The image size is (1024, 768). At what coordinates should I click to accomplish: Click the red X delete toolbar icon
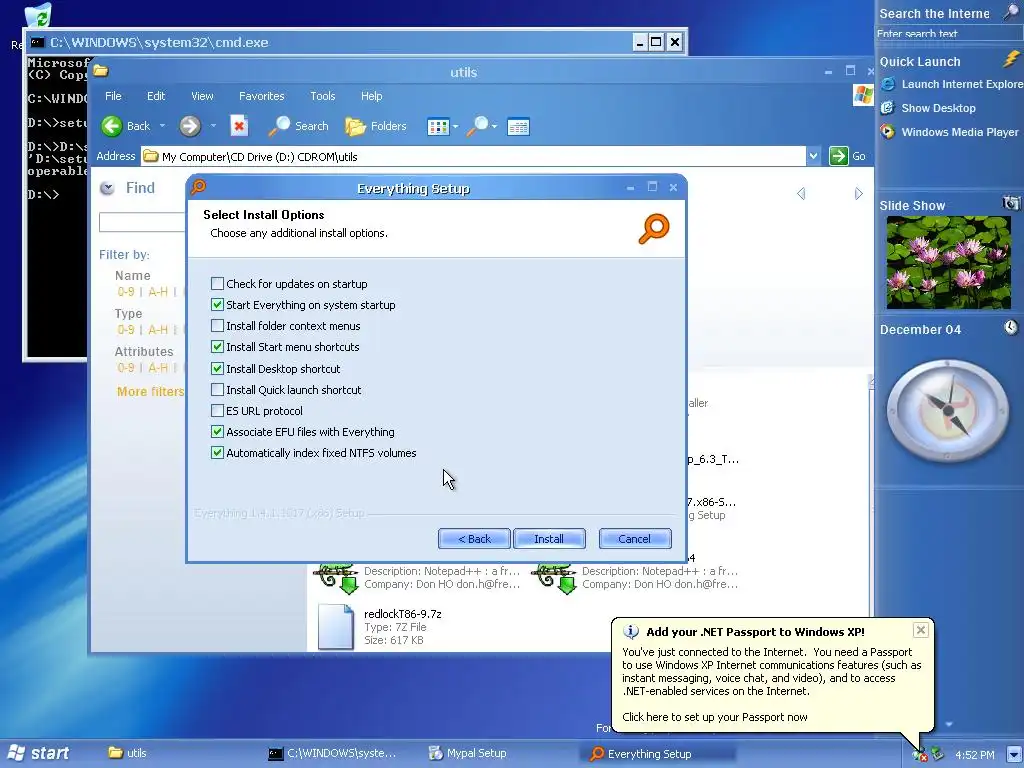239,126
